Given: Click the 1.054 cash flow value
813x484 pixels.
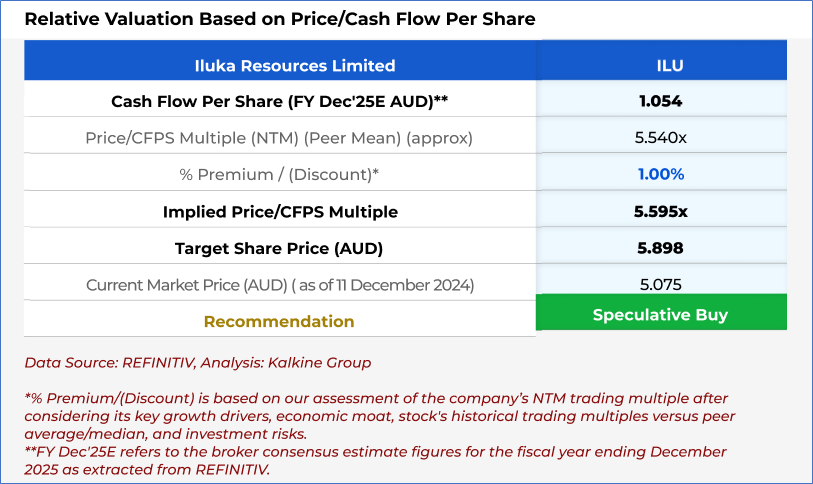Looking at the screenshot, I should [x=660, y=101].
